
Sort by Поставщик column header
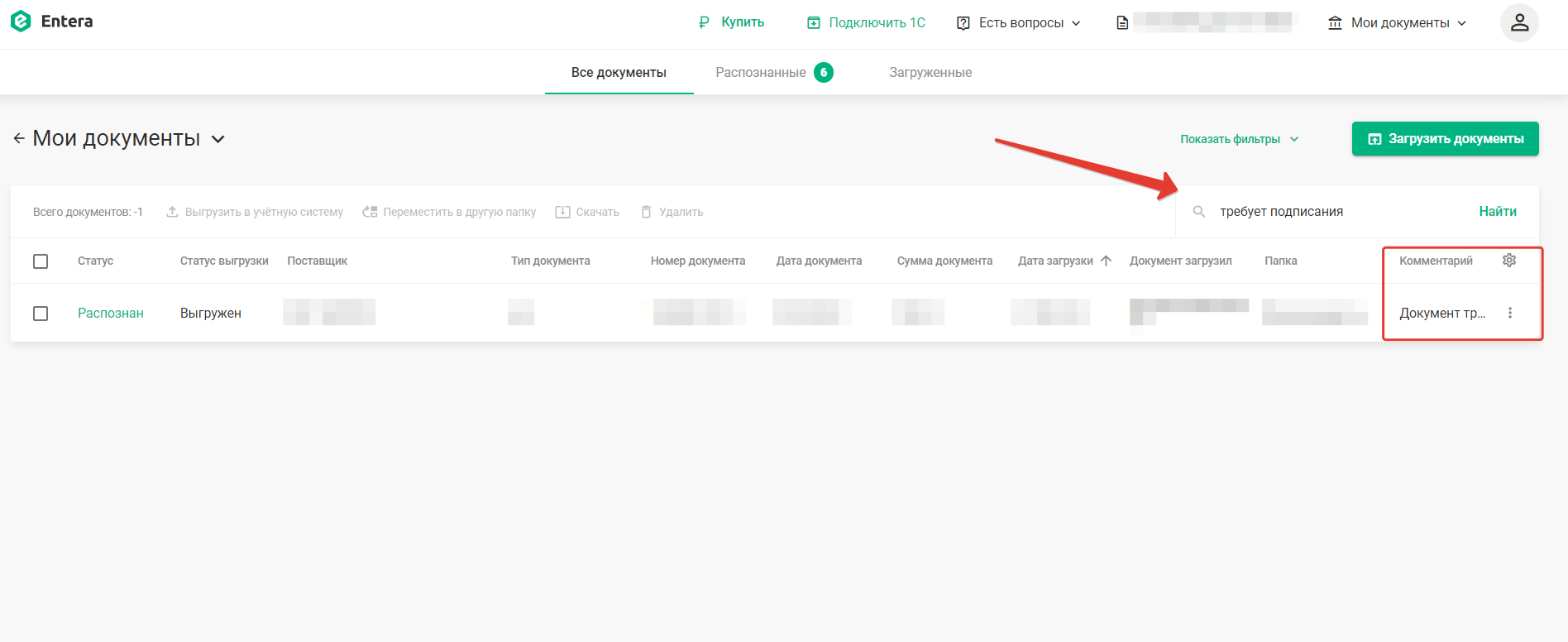(317, 261)
